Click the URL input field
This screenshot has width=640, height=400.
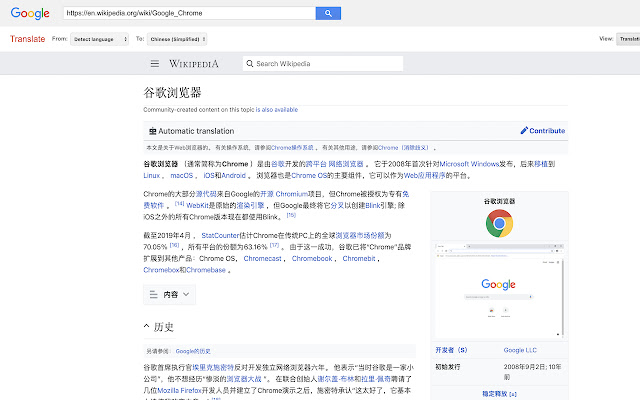coord(189,13)
